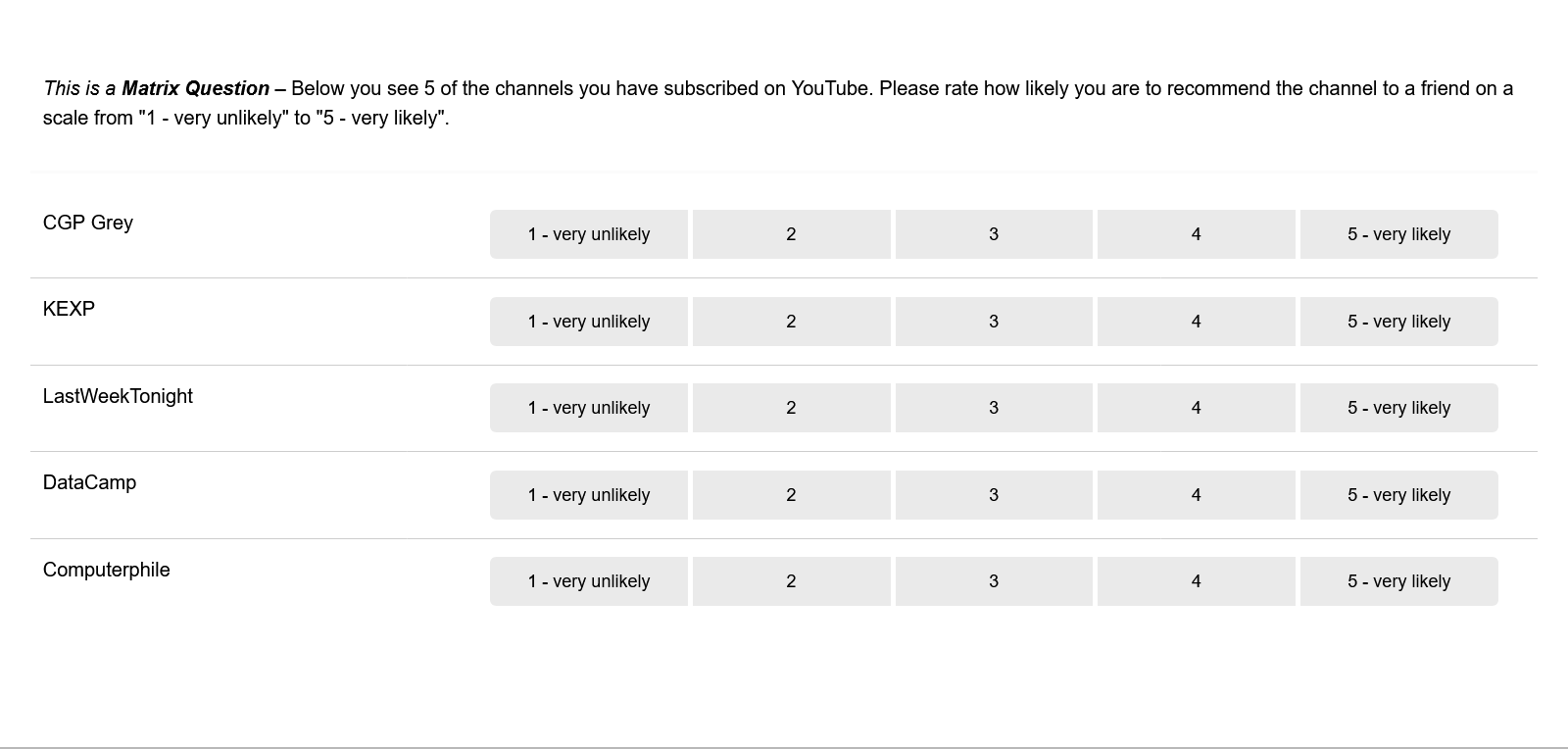Rate Computerphile as 2
This screenshot has height=749, width=1568.
pos(791,580)
